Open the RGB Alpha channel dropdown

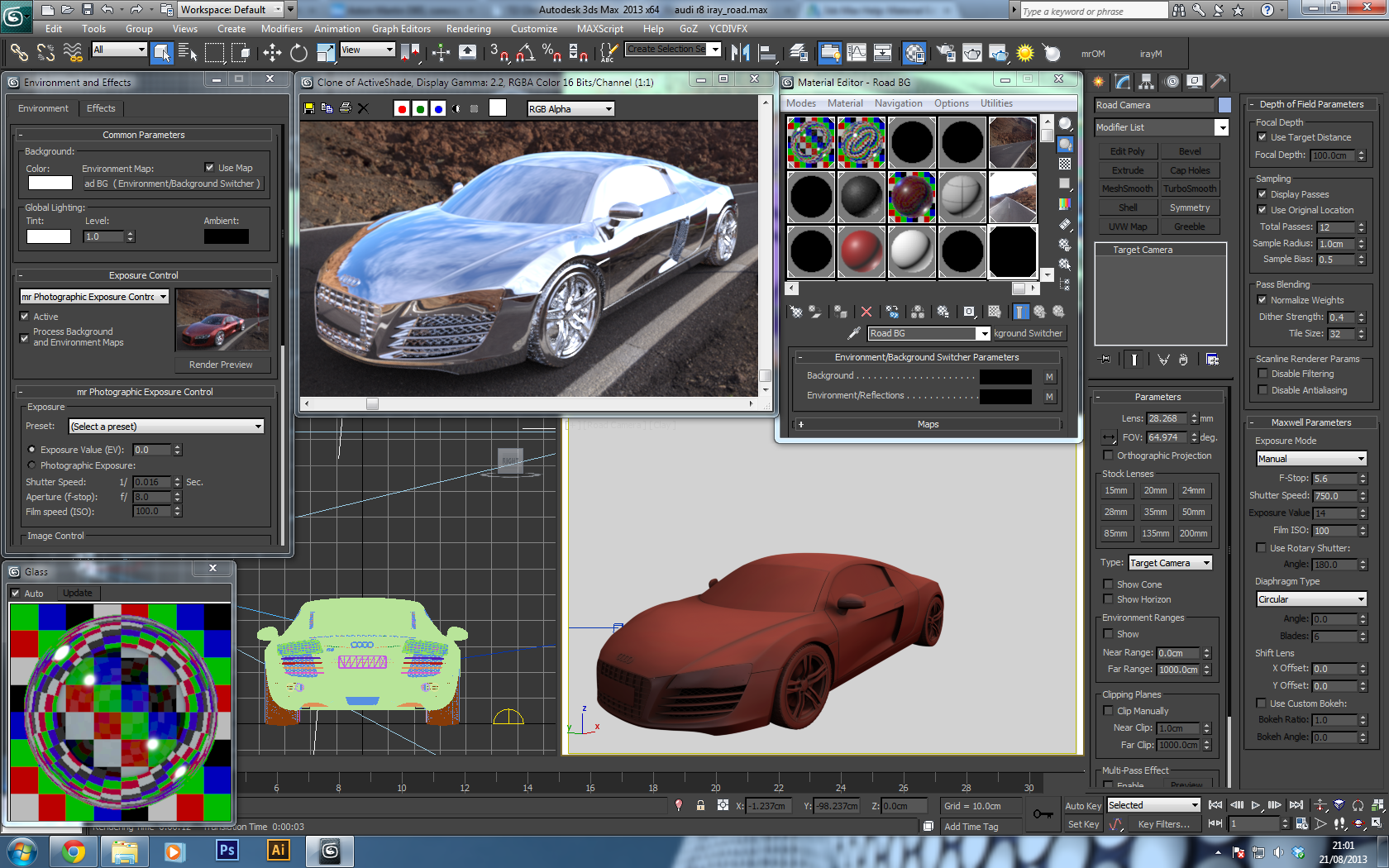[x=570, y=109]
